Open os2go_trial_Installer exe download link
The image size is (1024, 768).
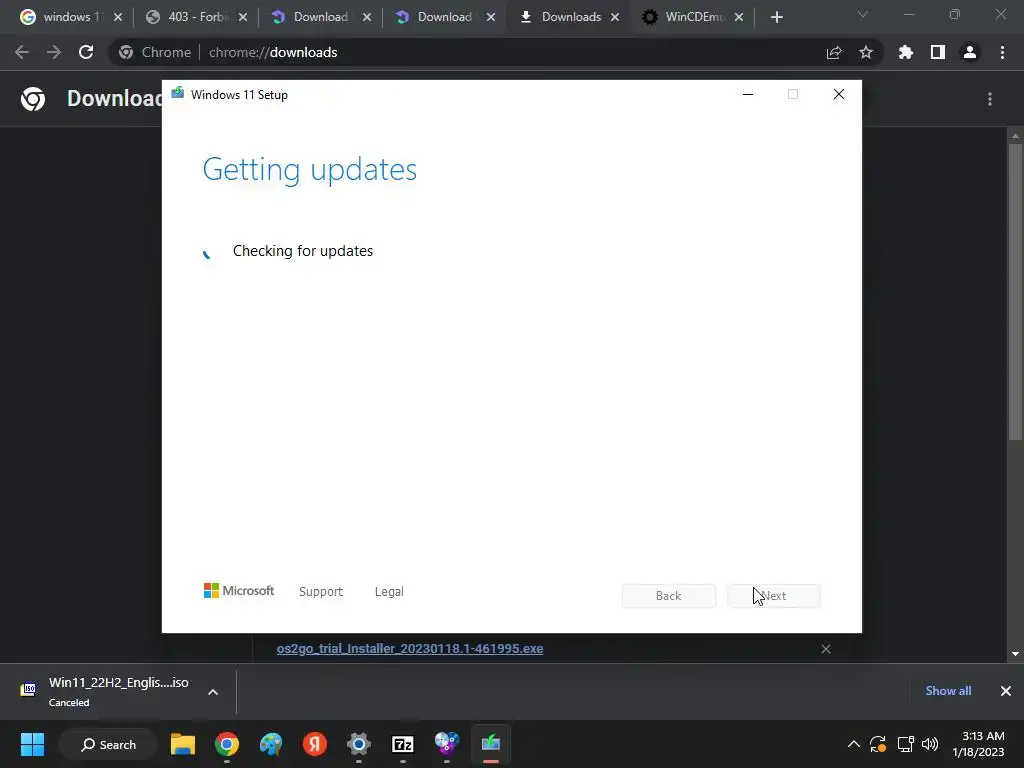coord(409,648)
